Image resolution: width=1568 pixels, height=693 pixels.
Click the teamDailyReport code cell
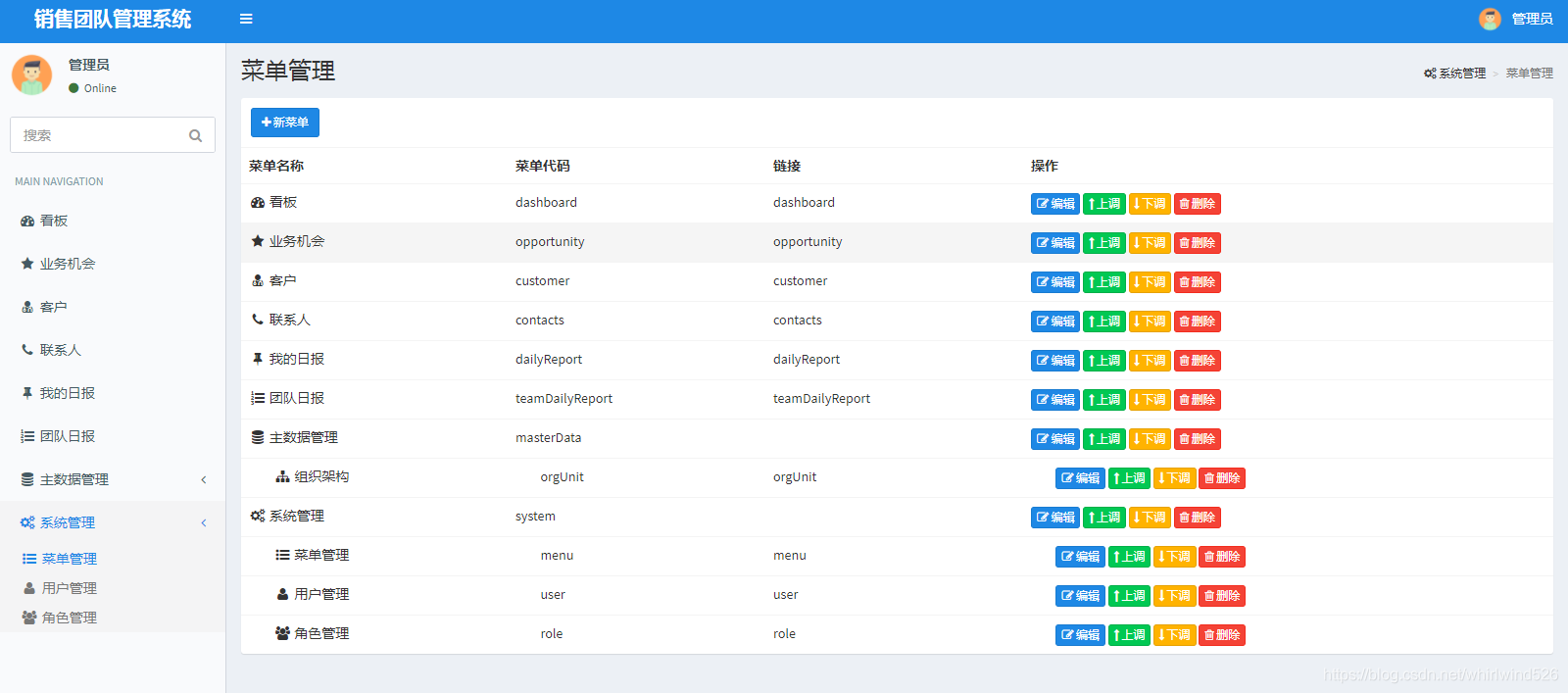(x=563, y=399)
